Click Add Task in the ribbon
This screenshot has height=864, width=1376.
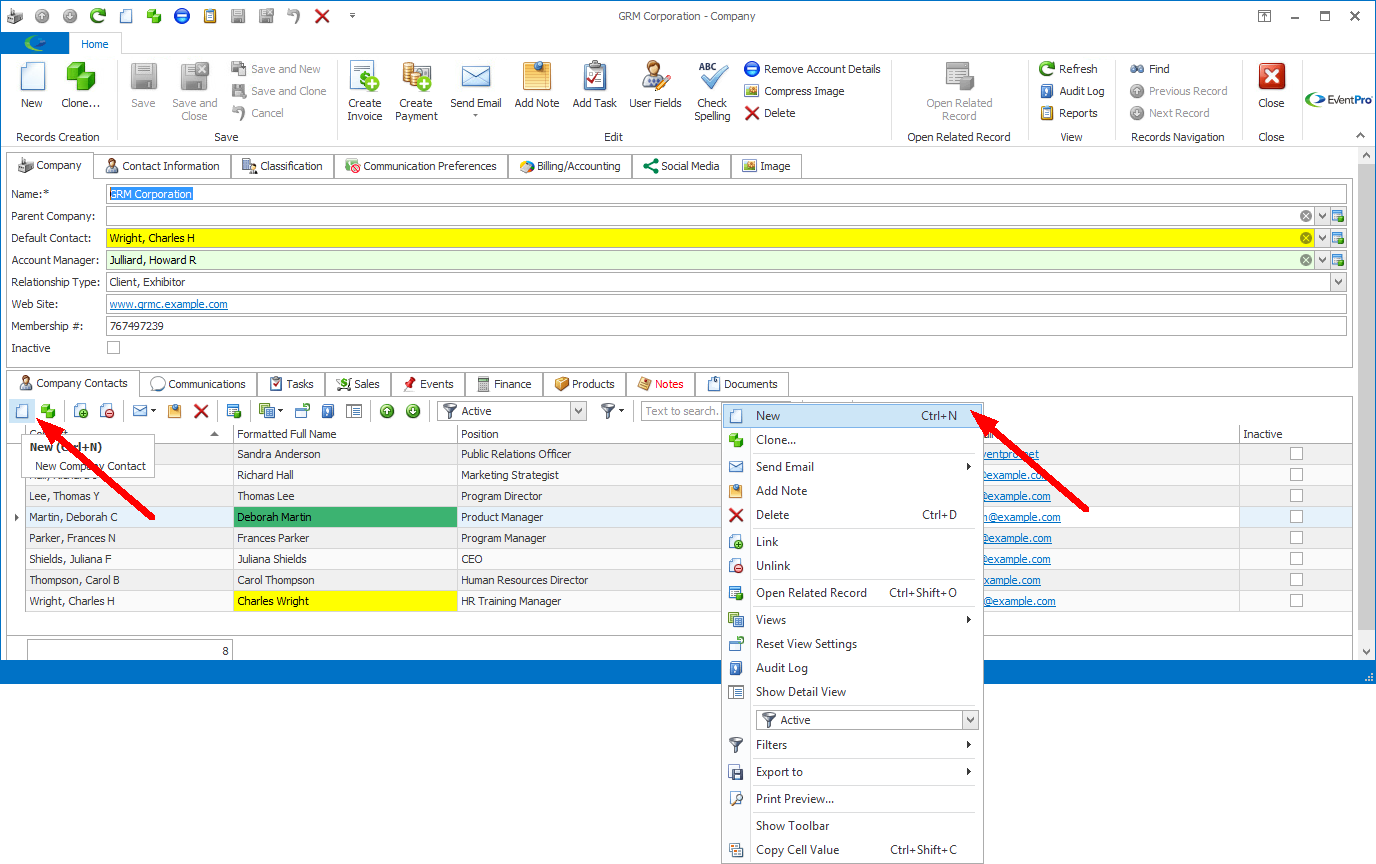tap(594, 86)
